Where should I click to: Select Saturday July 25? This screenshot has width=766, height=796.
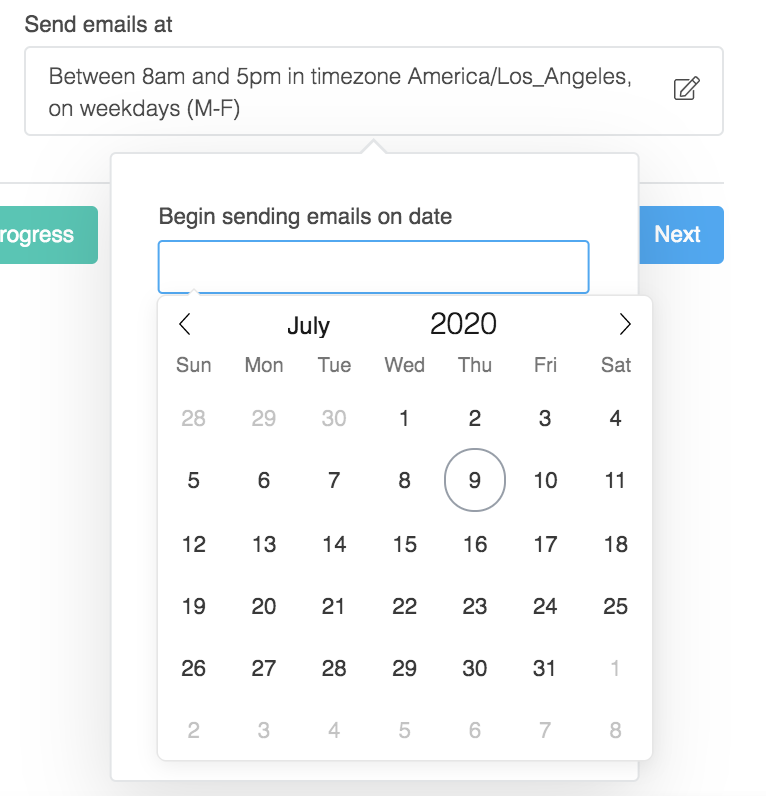616,607
